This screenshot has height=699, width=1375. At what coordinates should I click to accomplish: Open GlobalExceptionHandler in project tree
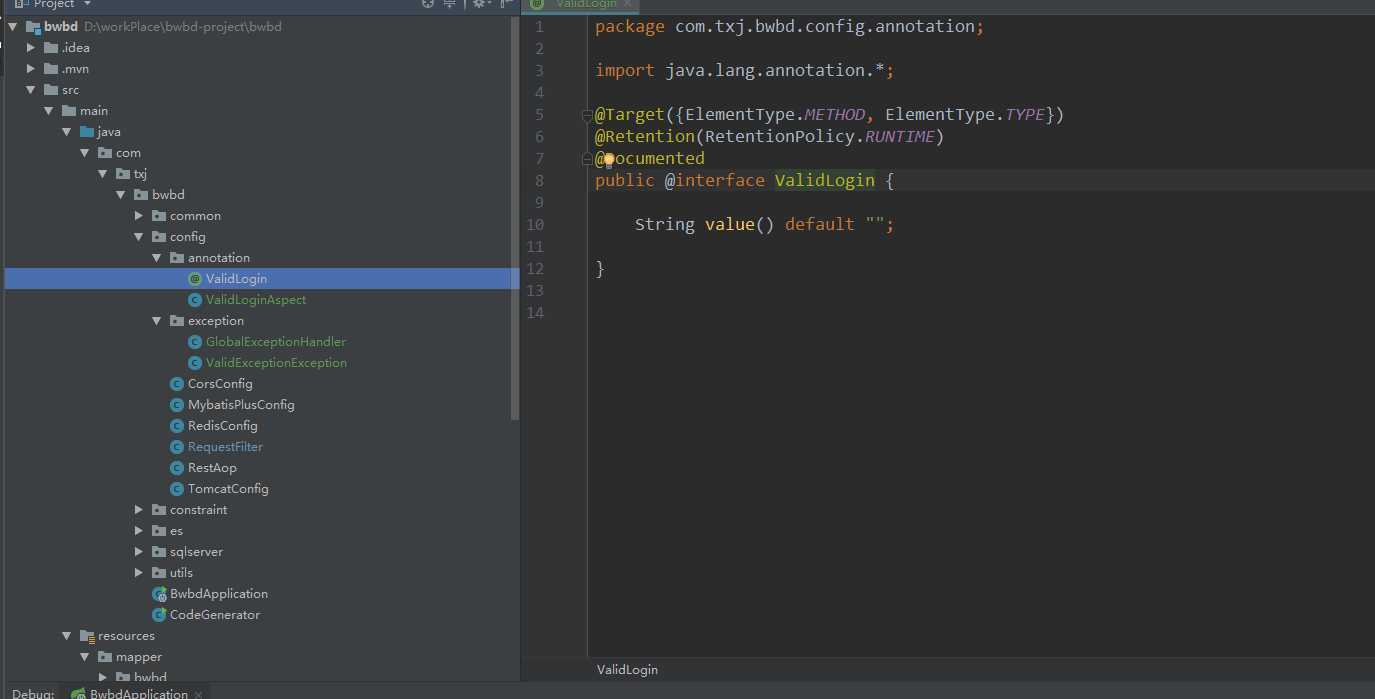click(275, 342)
